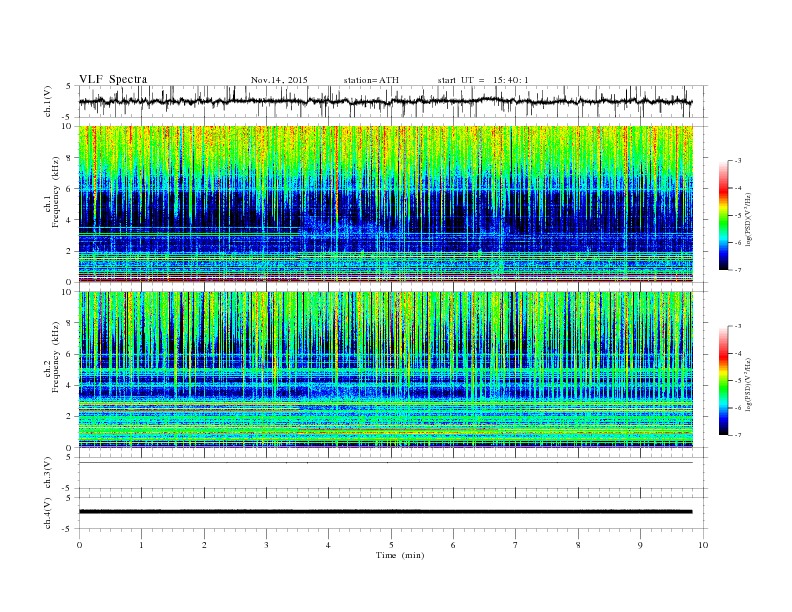
Task: Click the ch.1 "Frequency (kHz)" axis label
Action: [x=56, y=192]
